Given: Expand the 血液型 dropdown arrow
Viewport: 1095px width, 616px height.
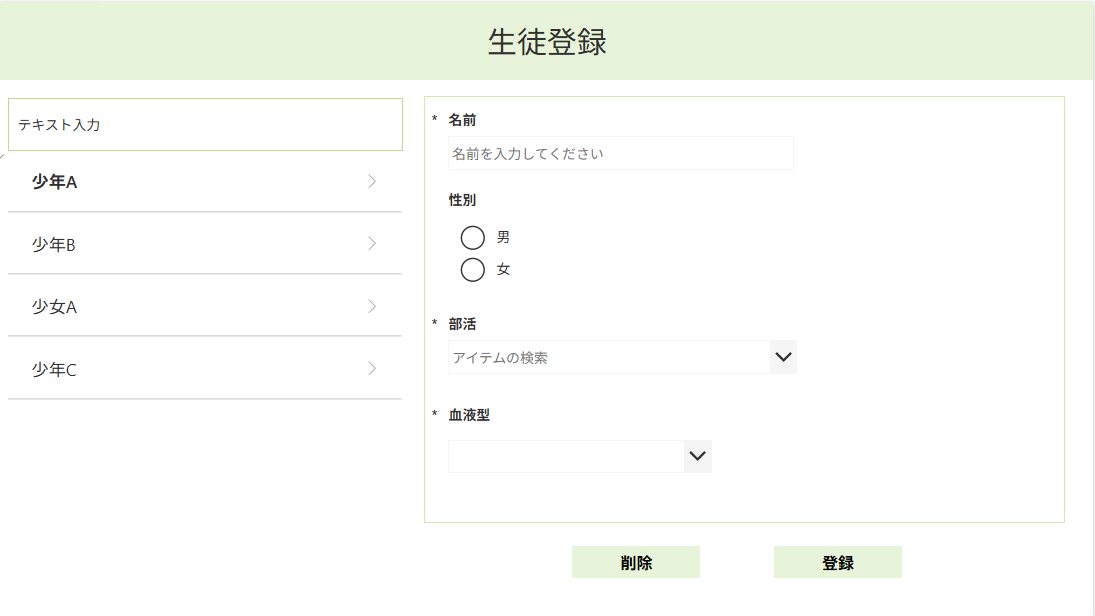Looking at the screenshot, I should click(x=698, y=456).
